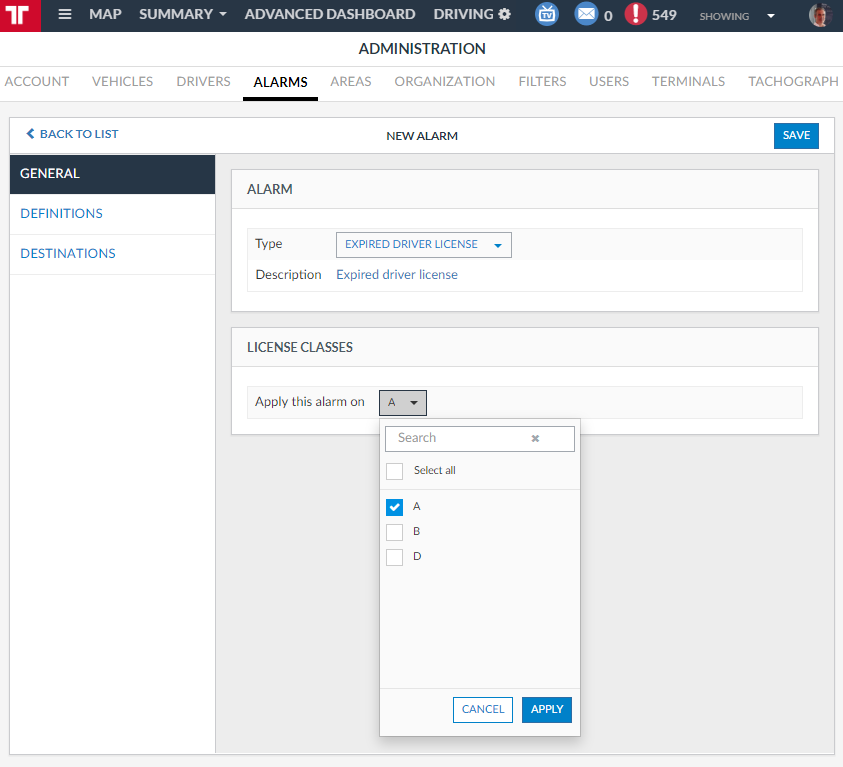
Task: Open the hamburger menu icon
Action: tap(65, 15)
